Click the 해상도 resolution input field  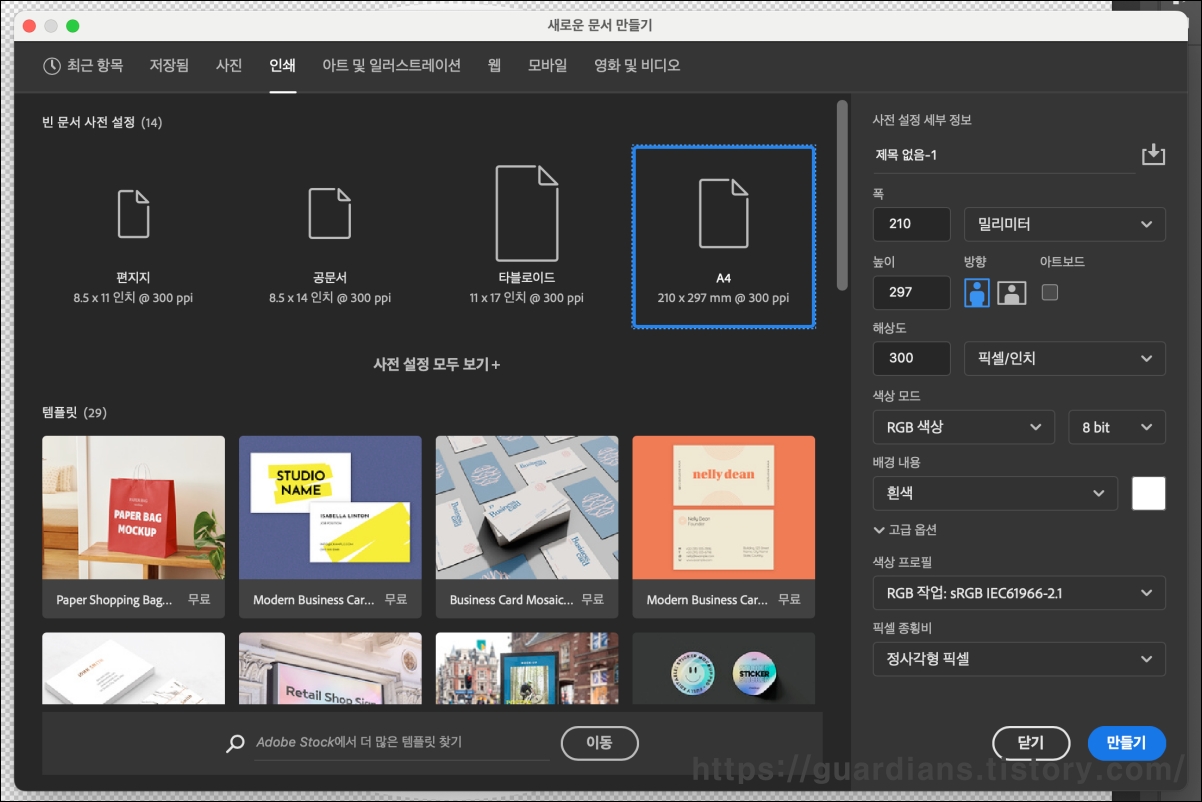coord(911,358)
